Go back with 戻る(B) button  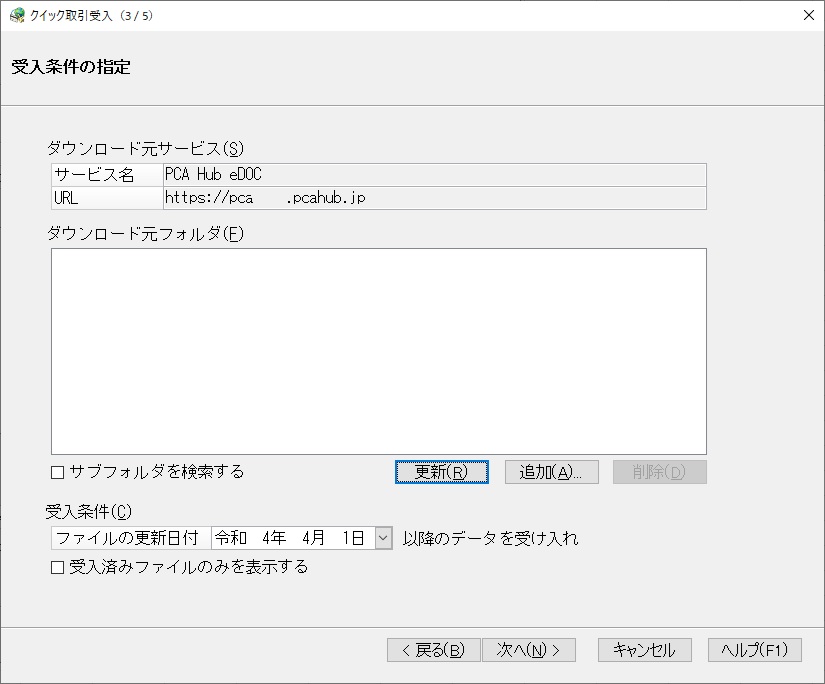click(434, 650)
